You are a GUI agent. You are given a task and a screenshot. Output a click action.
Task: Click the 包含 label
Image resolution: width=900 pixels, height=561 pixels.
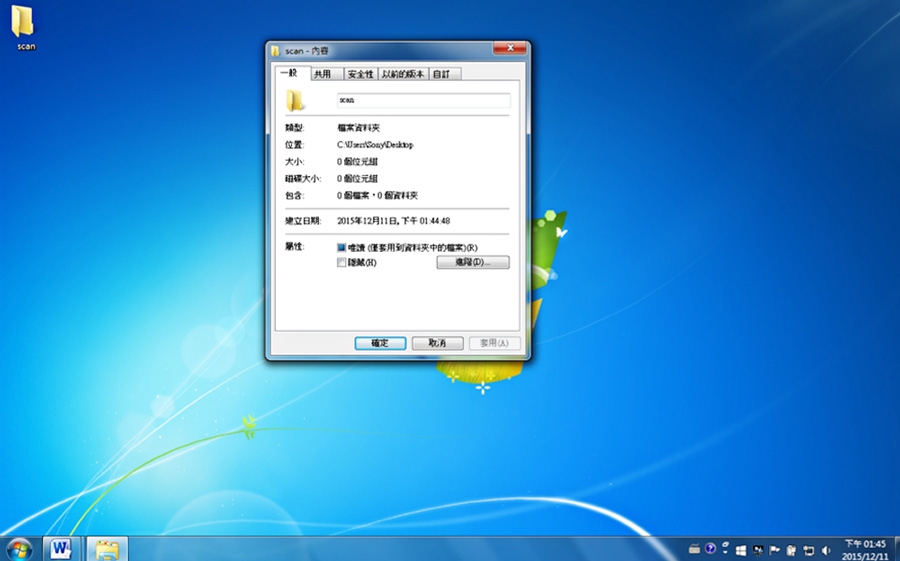[294, 195]
